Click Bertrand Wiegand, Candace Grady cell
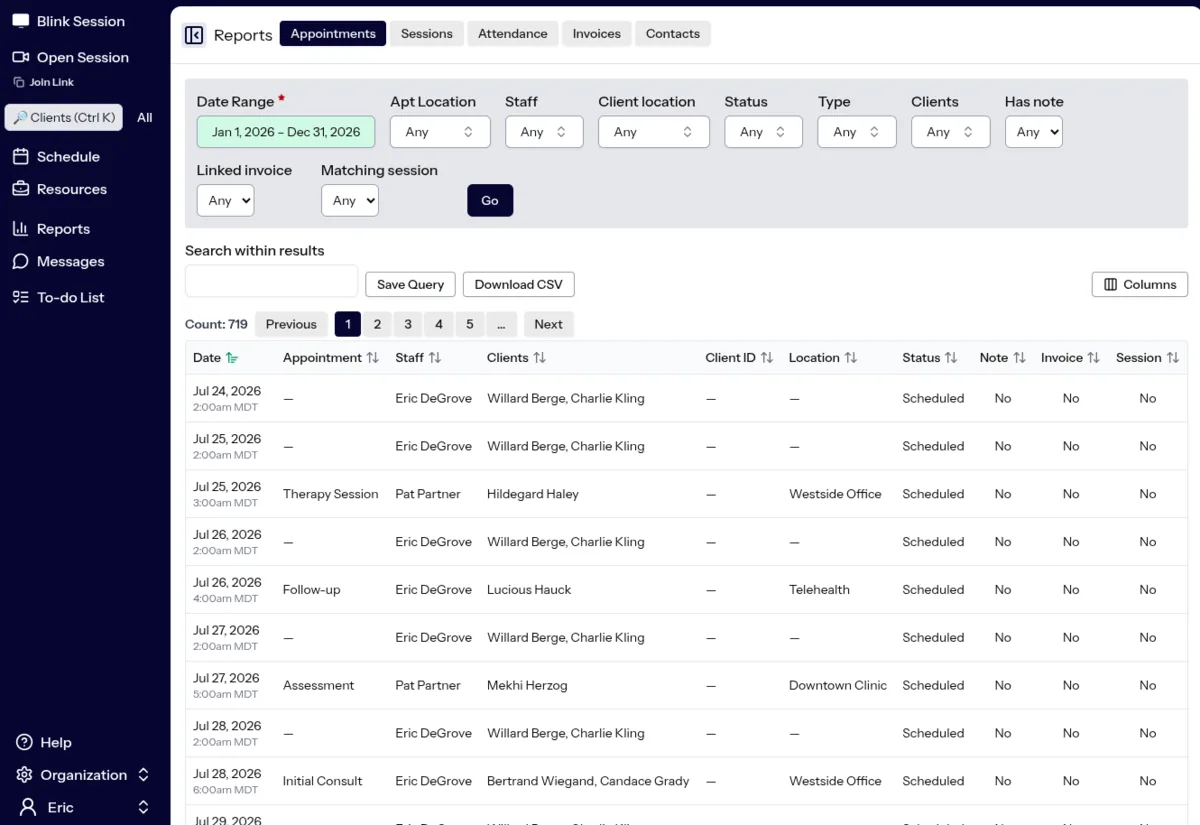 (x=588, y=781)
